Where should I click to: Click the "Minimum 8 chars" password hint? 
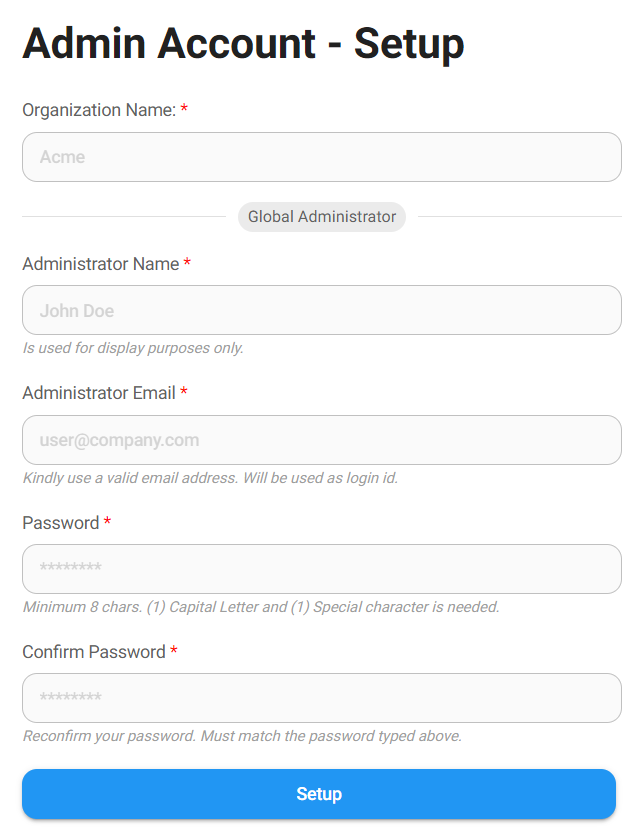pyautogui.click(x=260, y=607)
